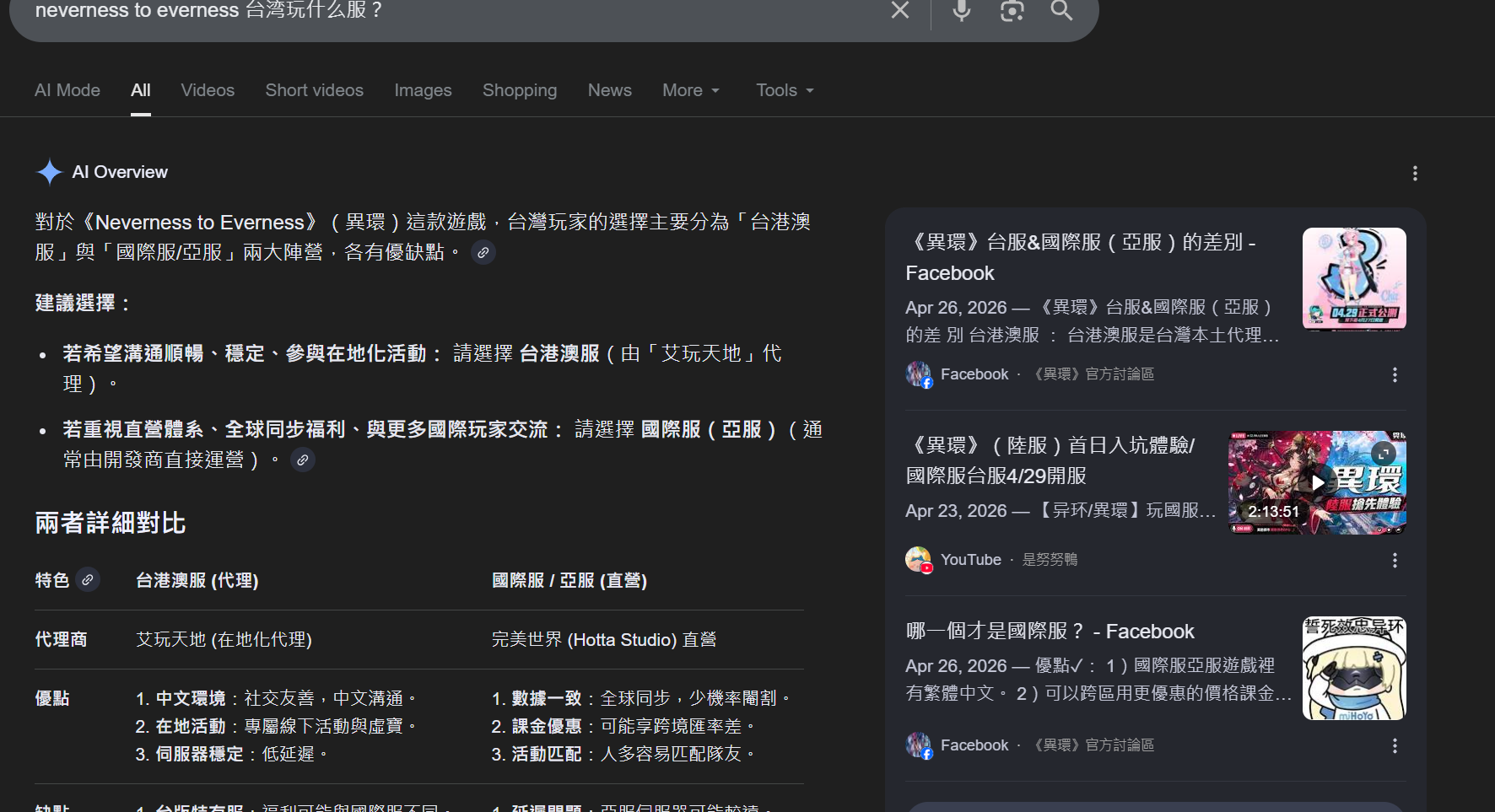Click the Apr 26, 2026 台服&國際服 snippet text
Viewport: 1495px width, 812px height.
[x=1093, y=320]
